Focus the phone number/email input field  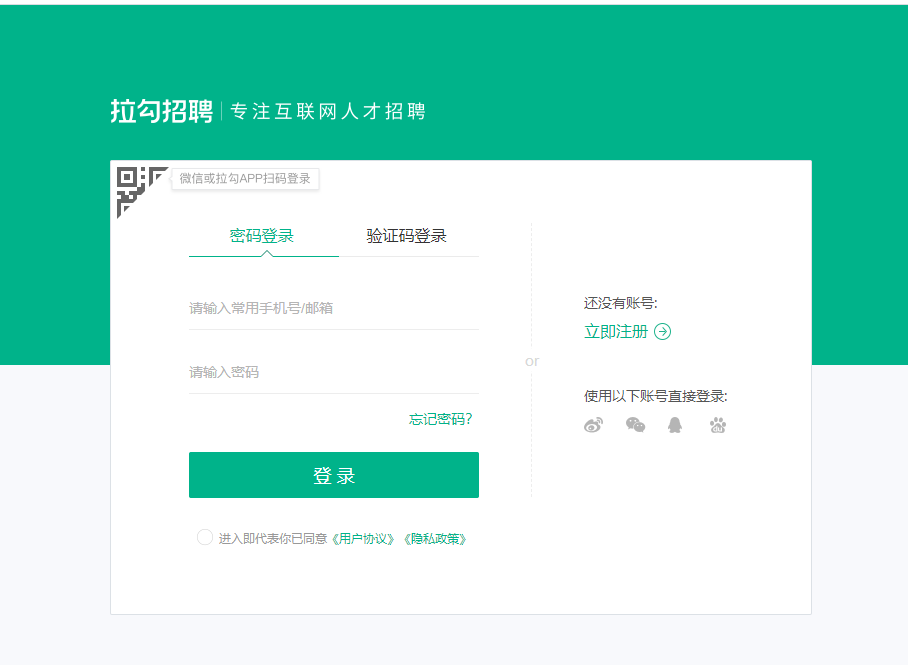[x=334, y=308]
